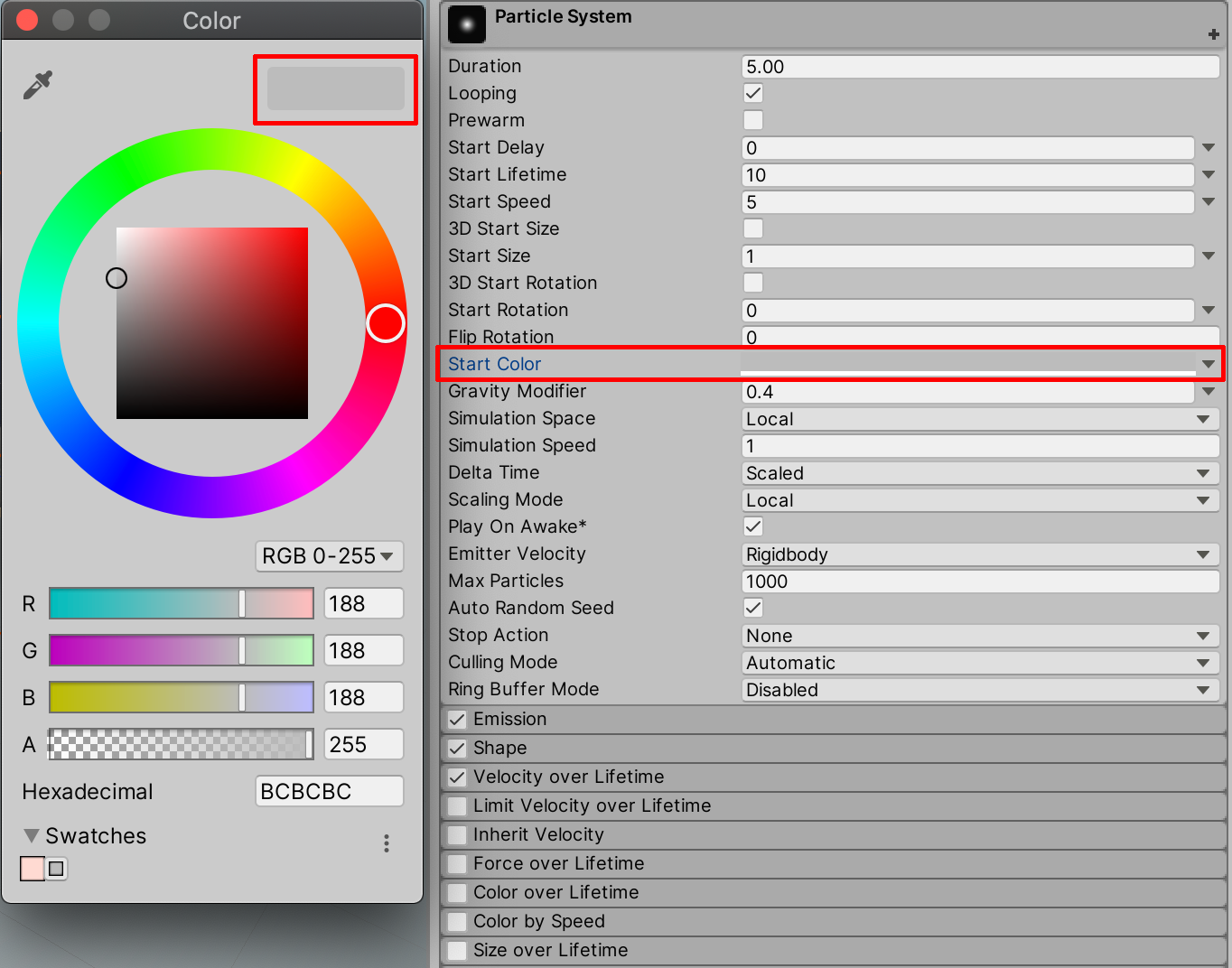Open the Emission module section
The width and height of the screenshot is (1232, 968).
pyautogui.click(x=510, y=720)
